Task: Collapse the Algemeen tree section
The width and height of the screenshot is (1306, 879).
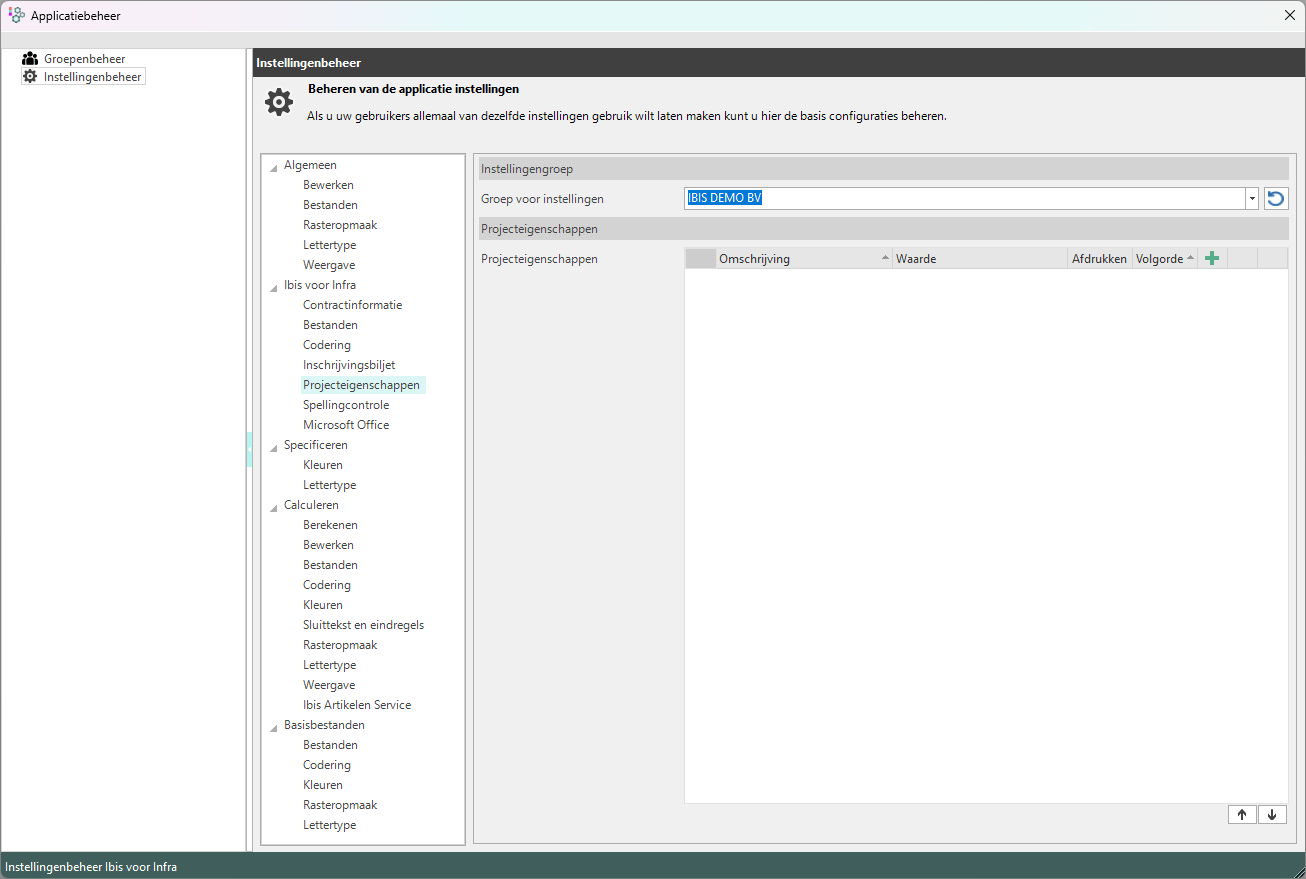Action: pos(274,167)
